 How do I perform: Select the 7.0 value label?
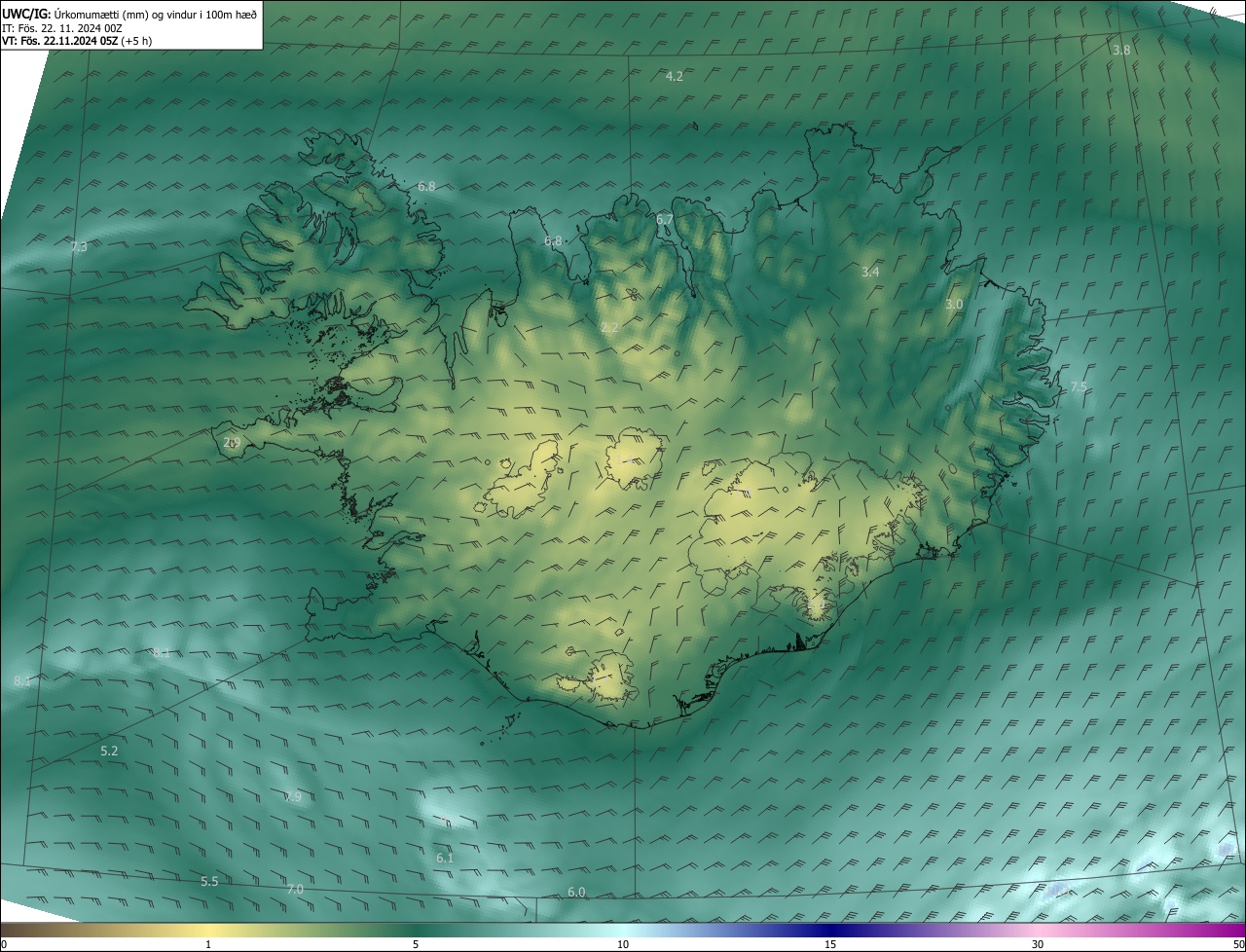click(x=295, y=890)
